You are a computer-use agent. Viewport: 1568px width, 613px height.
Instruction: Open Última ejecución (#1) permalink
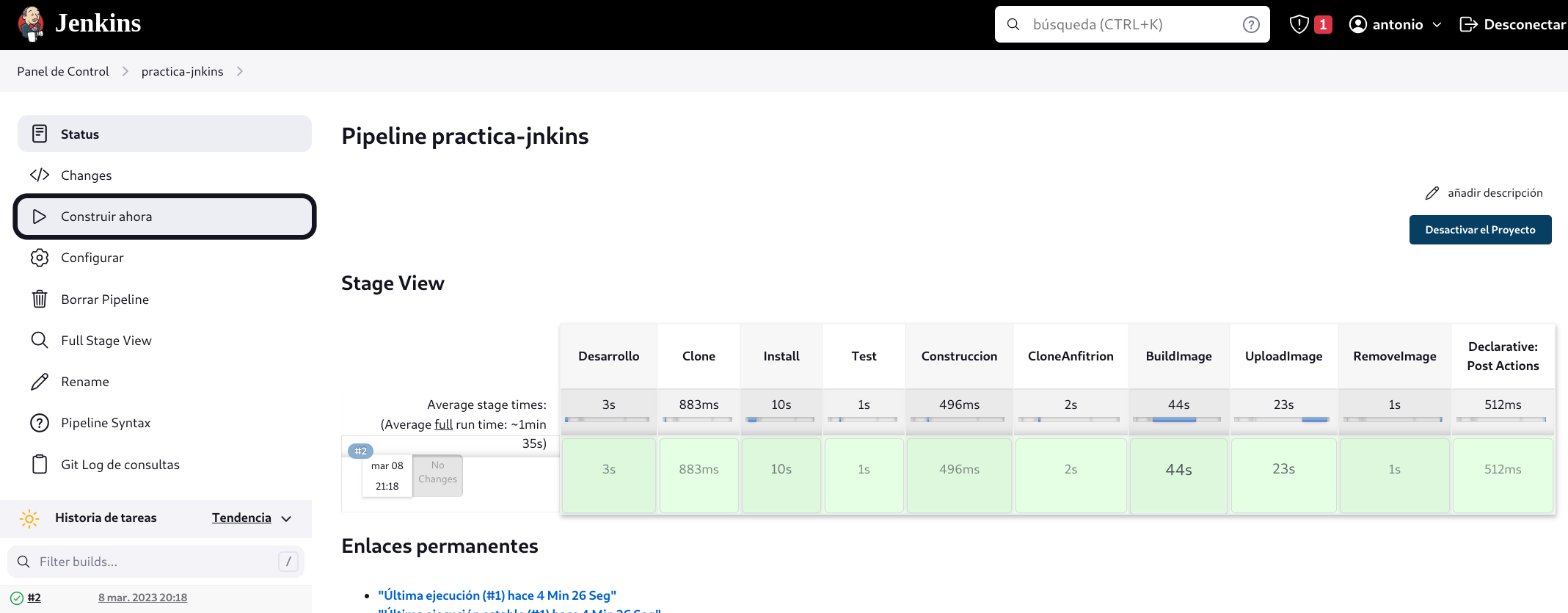coord(497,595)
